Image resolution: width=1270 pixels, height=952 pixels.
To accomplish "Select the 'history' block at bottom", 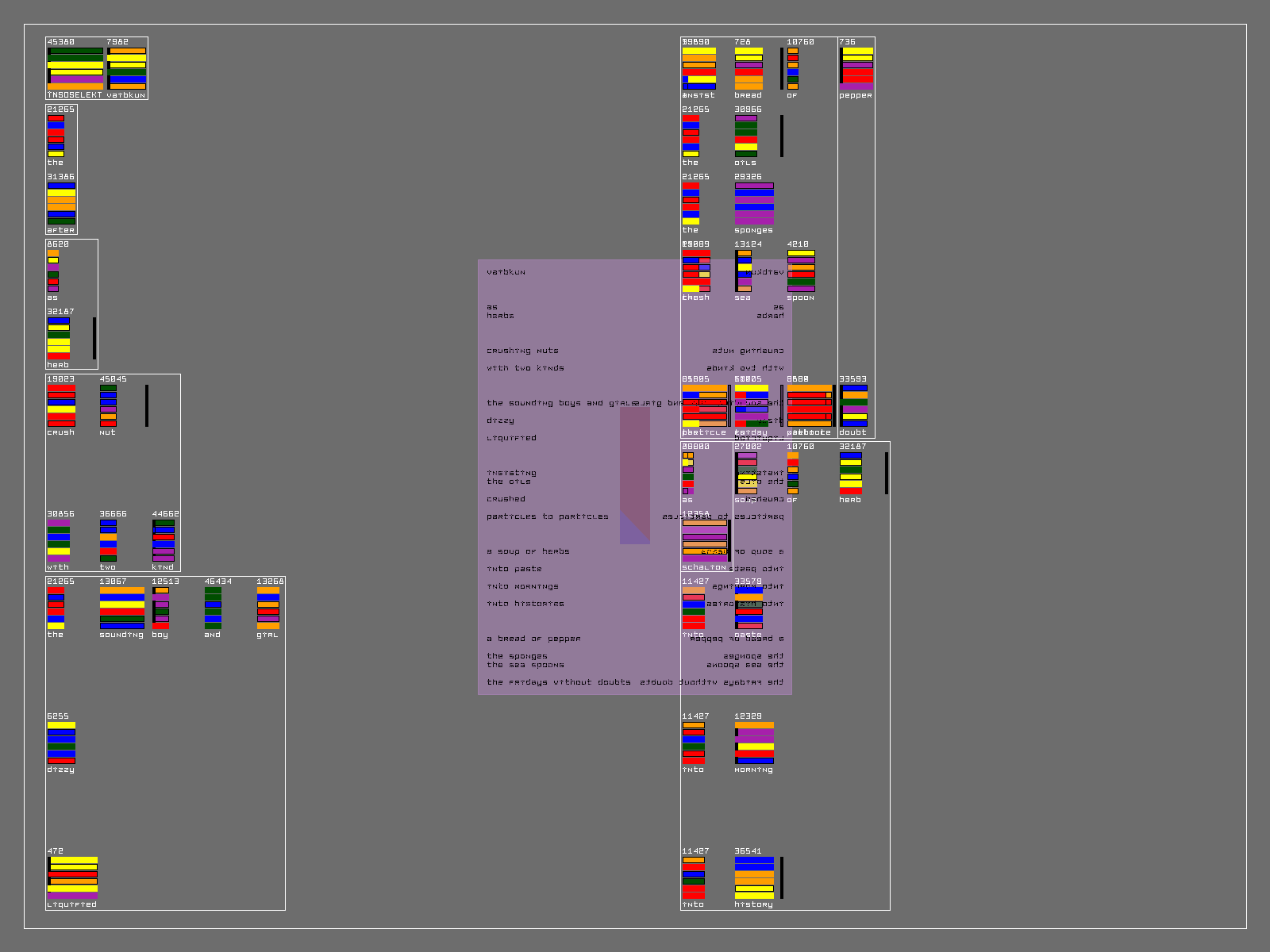I will (x=753, y=877).
